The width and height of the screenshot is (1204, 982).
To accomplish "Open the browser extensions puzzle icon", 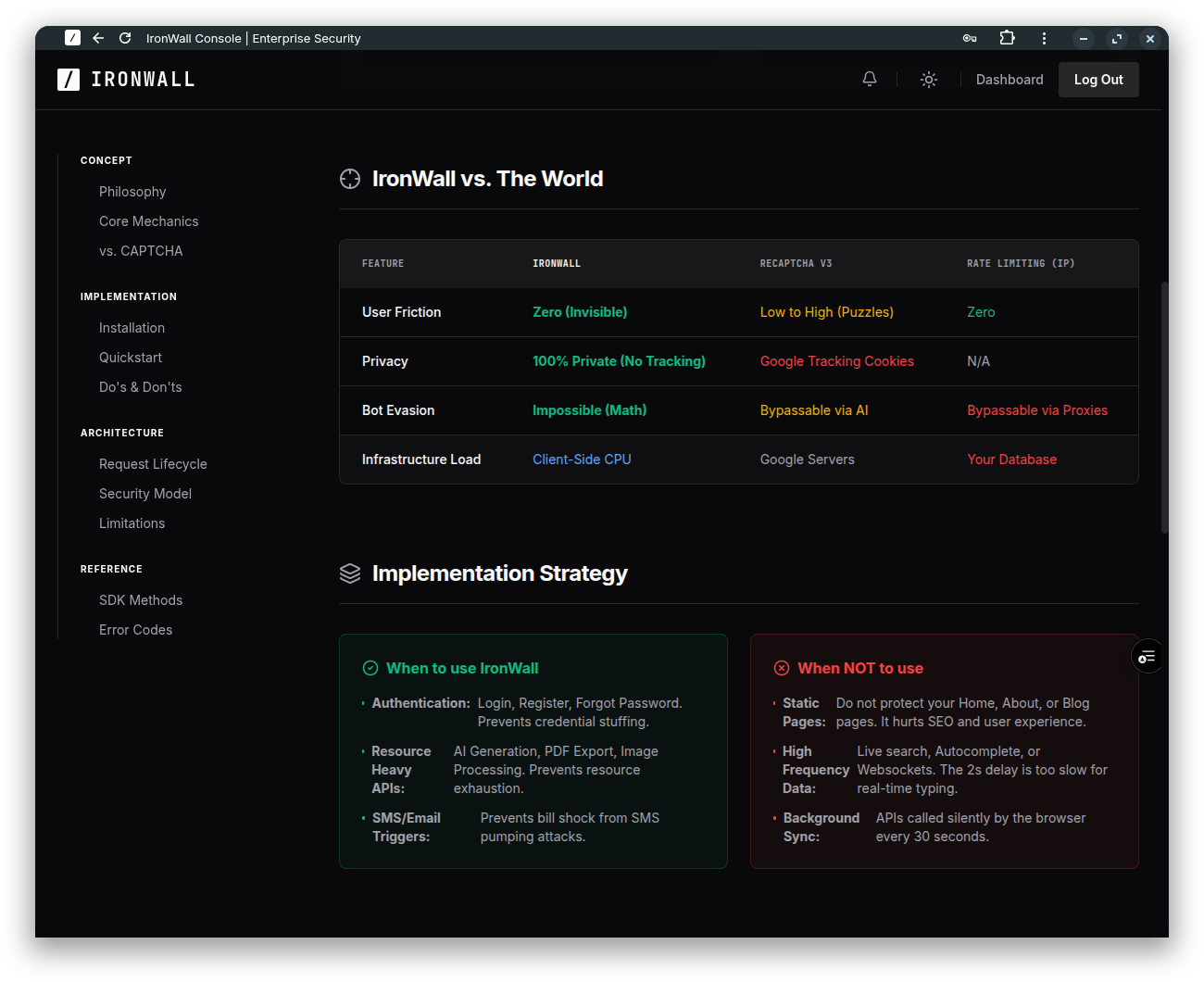I will click(1007, 38).
